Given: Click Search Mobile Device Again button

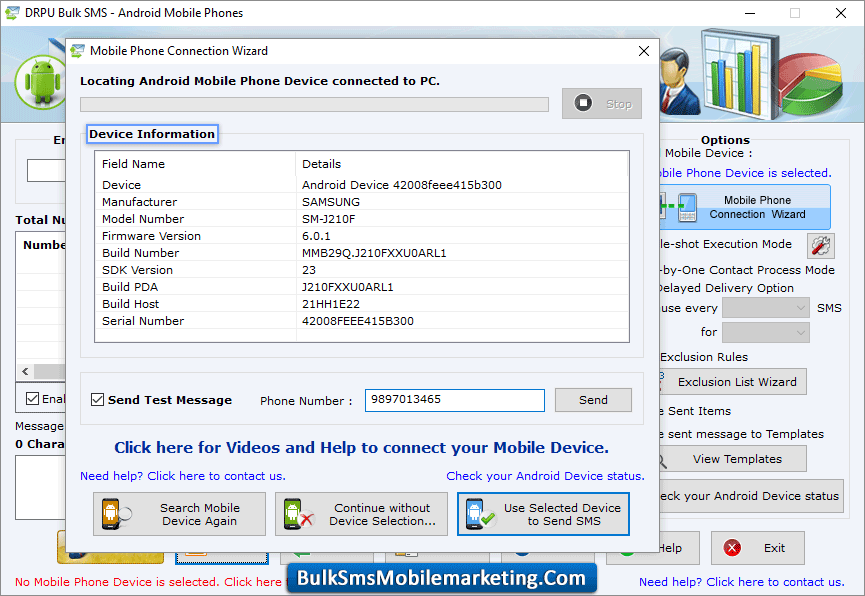Looking at the screenshot, I should tap(179, 514).
